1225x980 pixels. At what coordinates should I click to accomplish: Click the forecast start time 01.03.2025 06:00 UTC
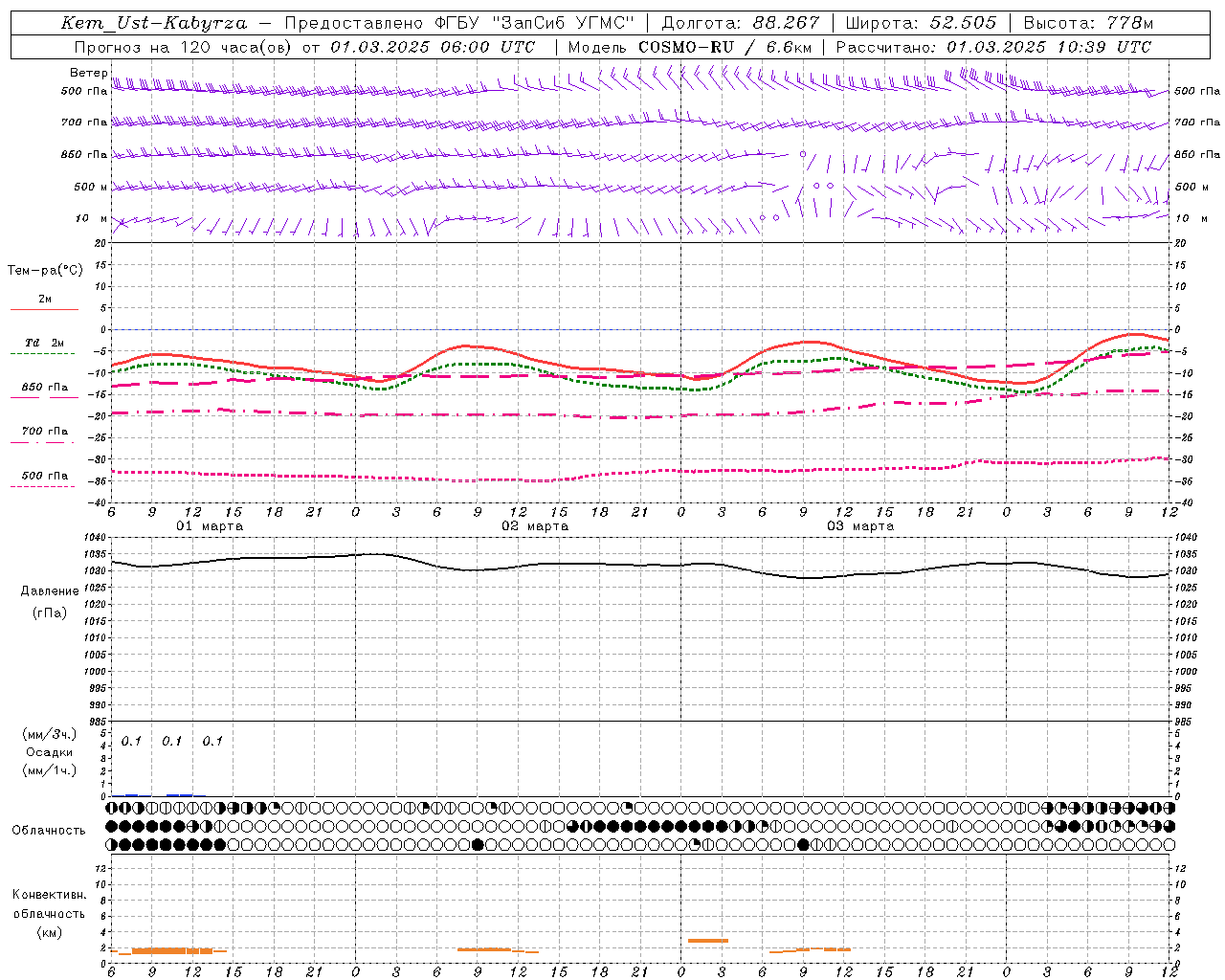point(433,47)
